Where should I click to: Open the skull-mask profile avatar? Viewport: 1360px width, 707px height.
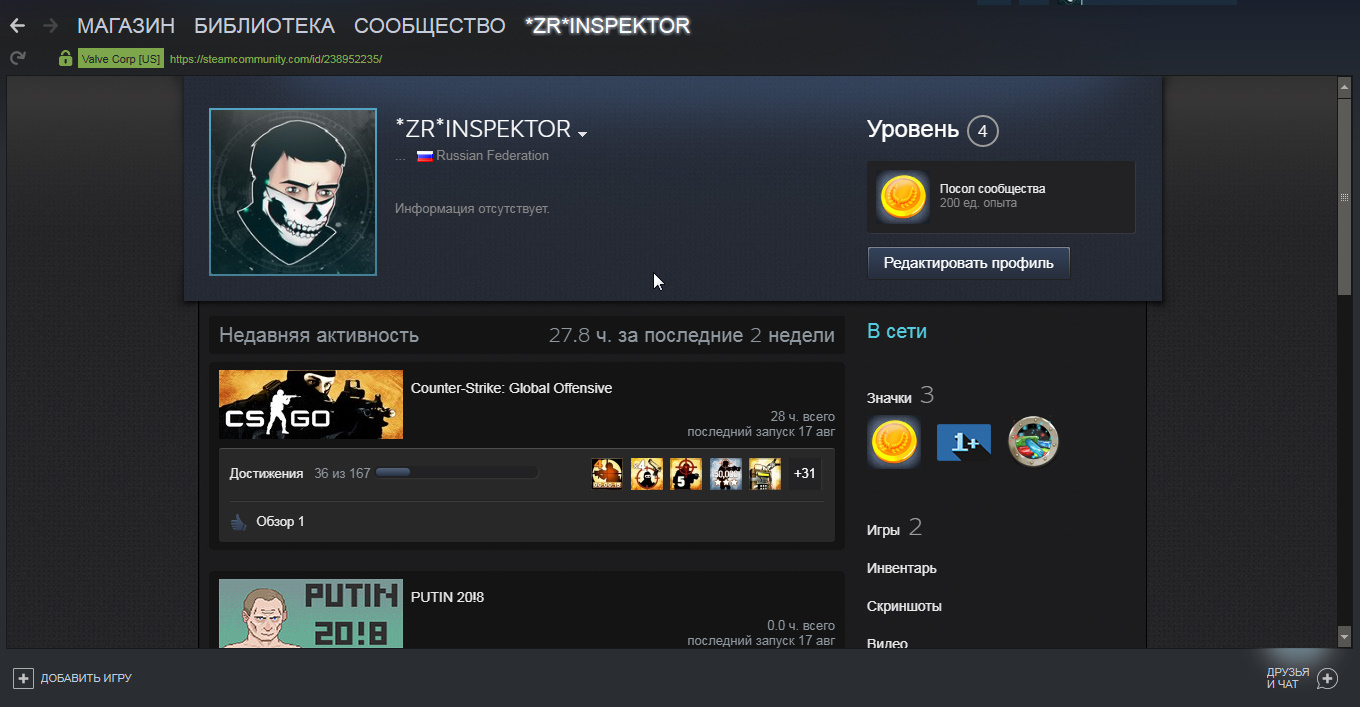[293, 192]
